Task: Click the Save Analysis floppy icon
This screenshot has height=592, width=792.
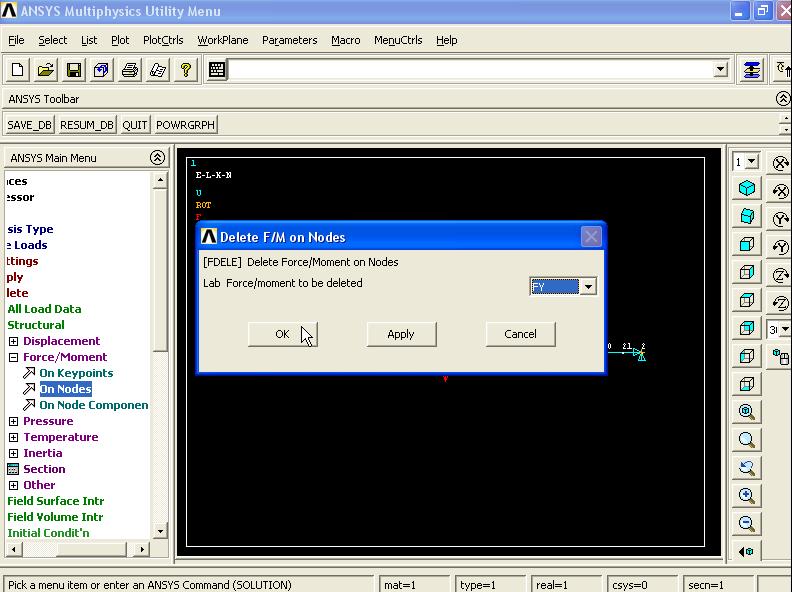Action: [x=74, y=70]
